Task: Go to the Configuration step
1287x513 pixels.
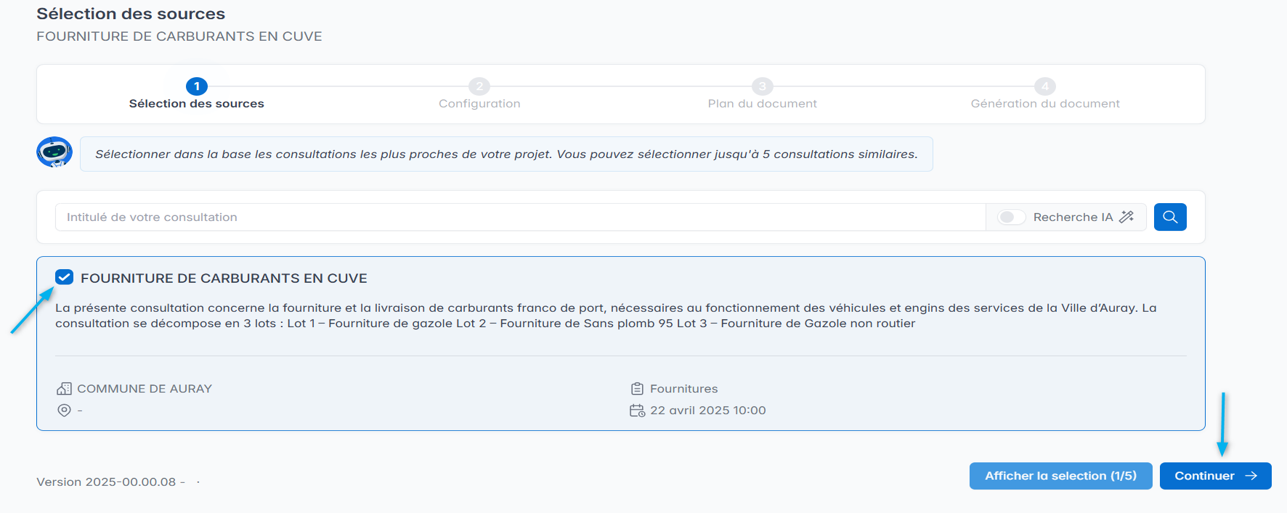Action: tap(479, 103)
